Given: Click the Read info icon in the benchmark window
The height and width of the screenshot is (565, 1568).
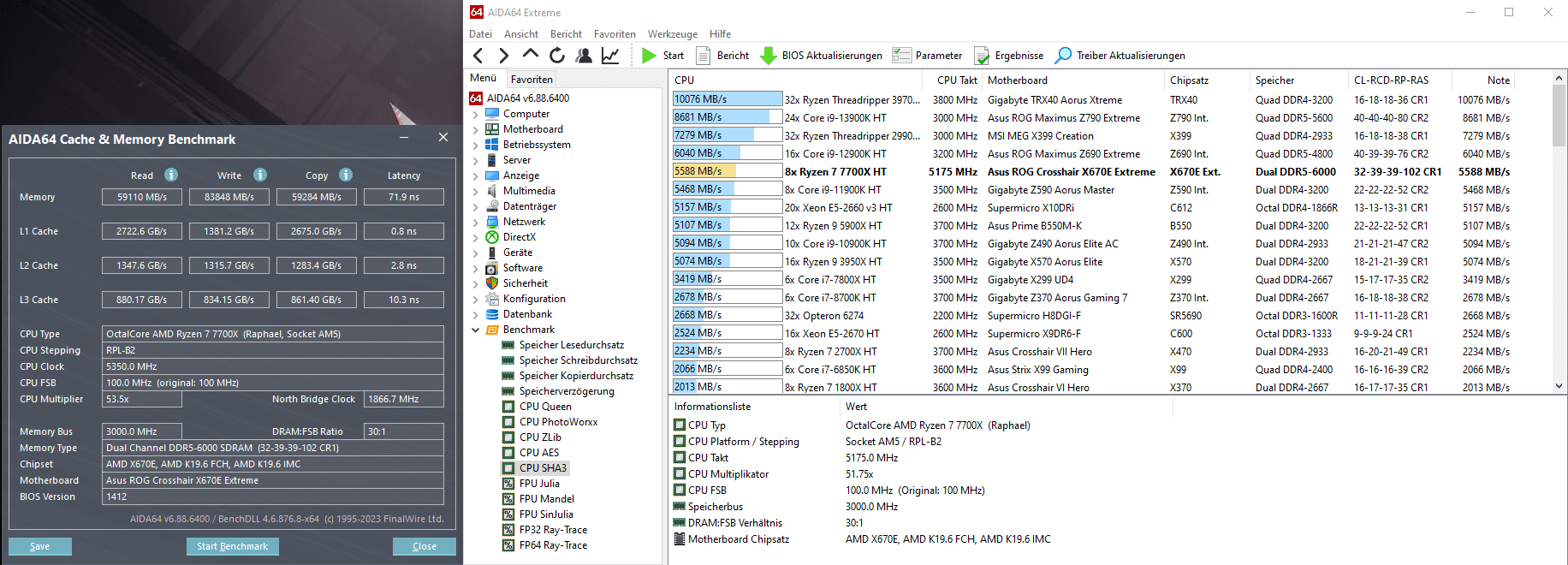Looking at the screenshot, I should [171, 175].
